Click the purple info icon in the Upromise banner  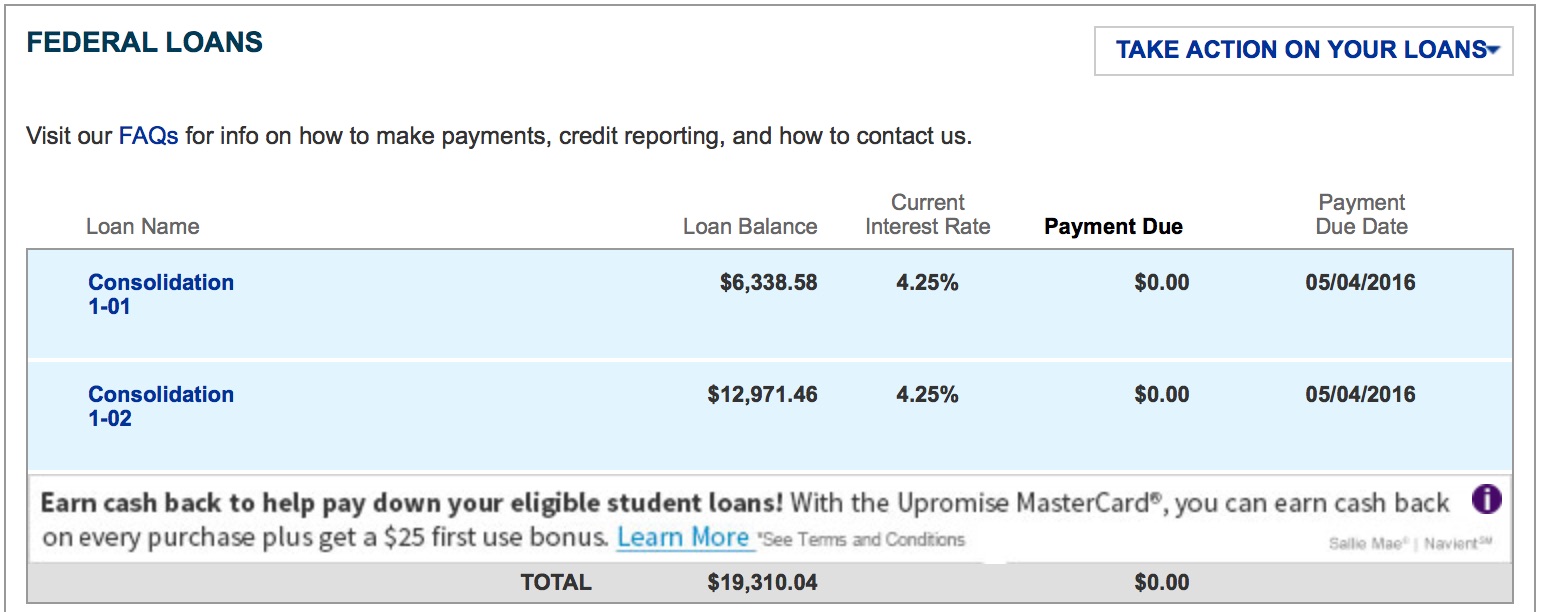[x=1486, y=499]
